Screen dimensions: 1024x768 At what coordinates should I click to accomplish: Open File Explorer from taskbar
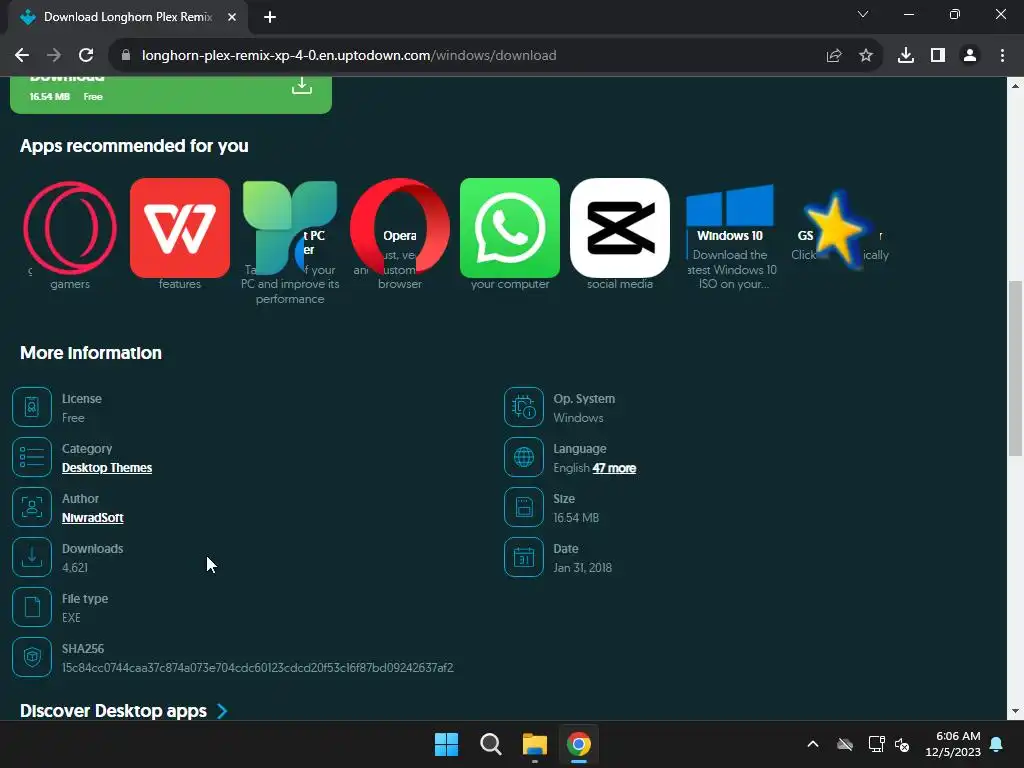pos(535,744)
